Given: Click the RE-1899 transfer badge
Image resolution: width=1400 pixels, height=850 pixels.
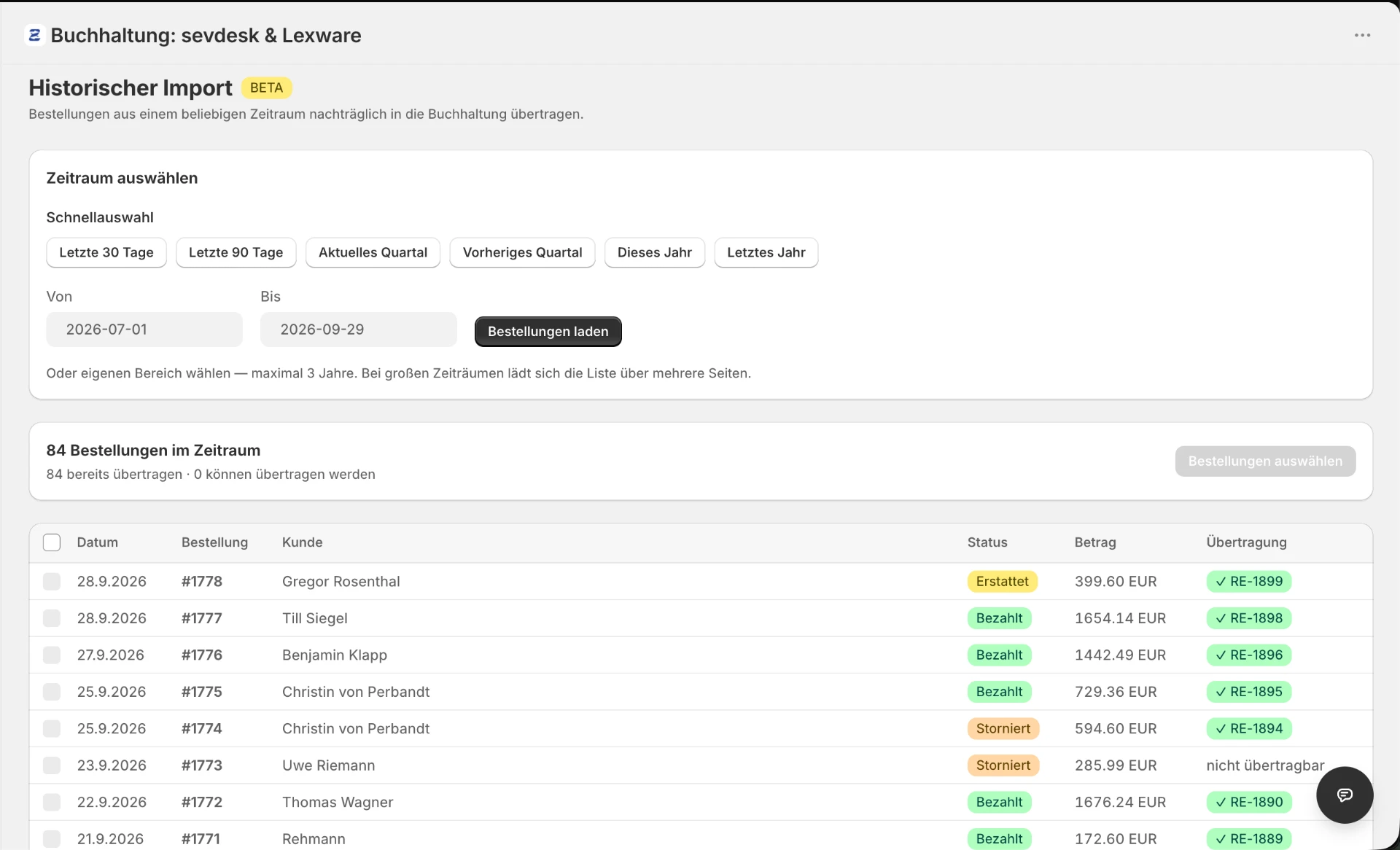Looking at the screenshot, I should (1248, 581).
